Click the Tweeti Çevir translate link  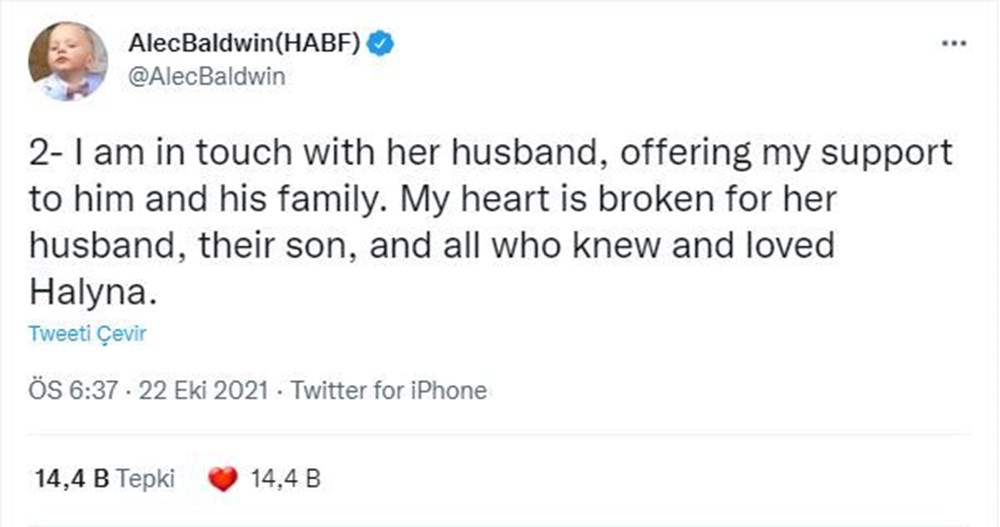87,334
